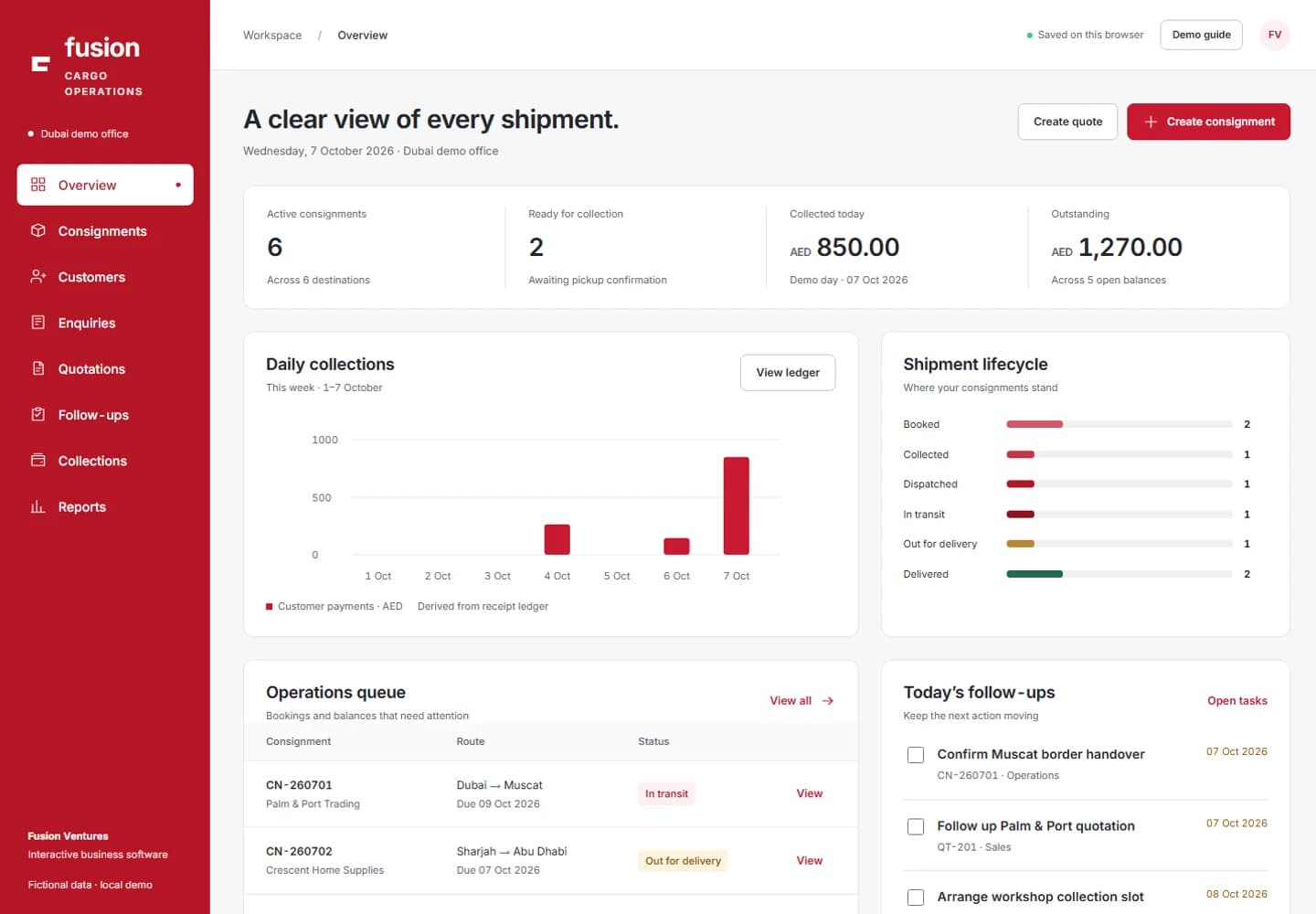Image resolution: width=1316 pixels, height=914 pixels.
Task: Select Enquiries in the sidebar
Action: 105,323
